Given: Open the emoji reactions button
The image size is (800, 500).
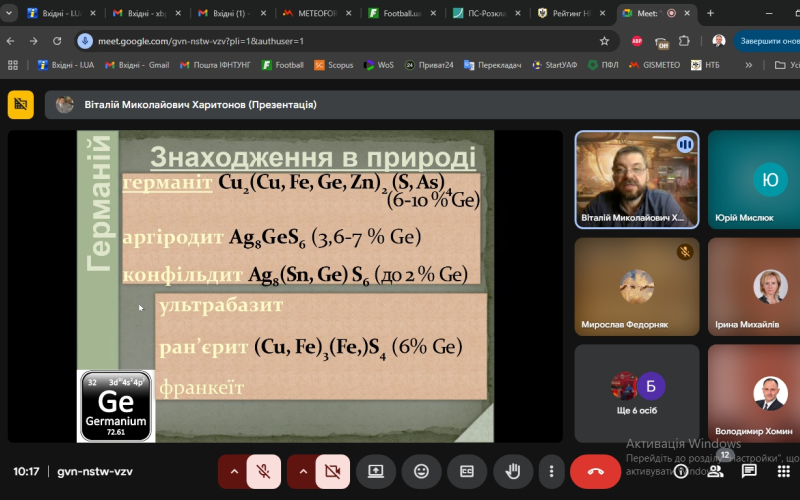Looking at the screenshot, I should tap(421, 471).
